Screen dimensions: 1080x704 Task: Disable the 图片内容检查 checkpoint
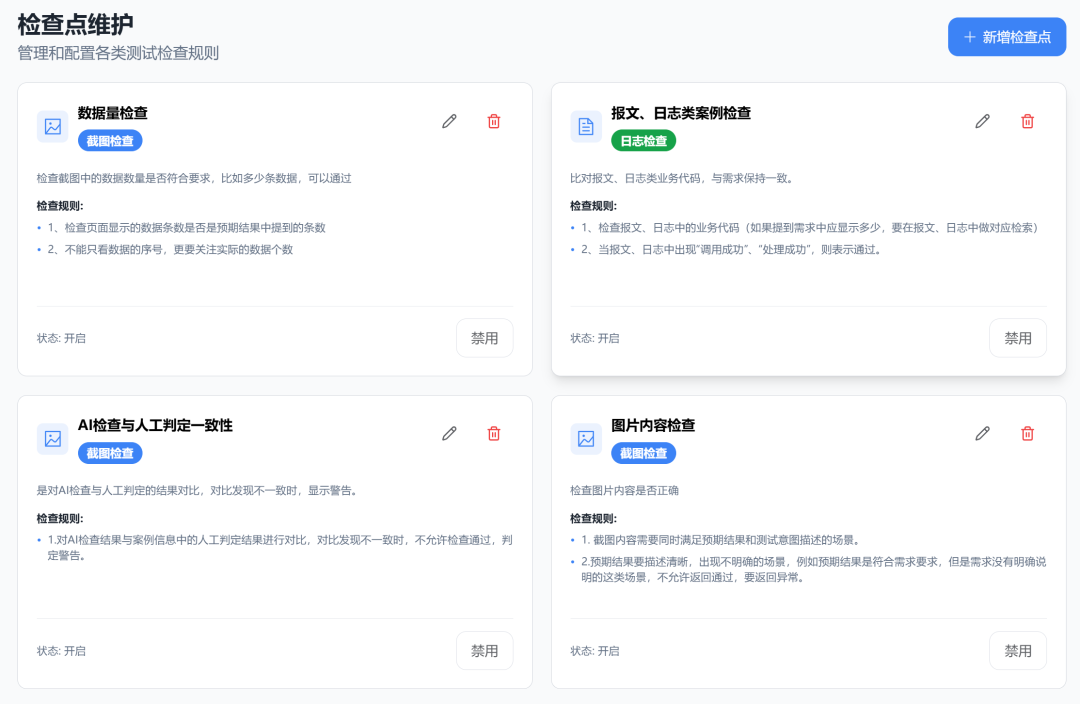(1017, 650)
